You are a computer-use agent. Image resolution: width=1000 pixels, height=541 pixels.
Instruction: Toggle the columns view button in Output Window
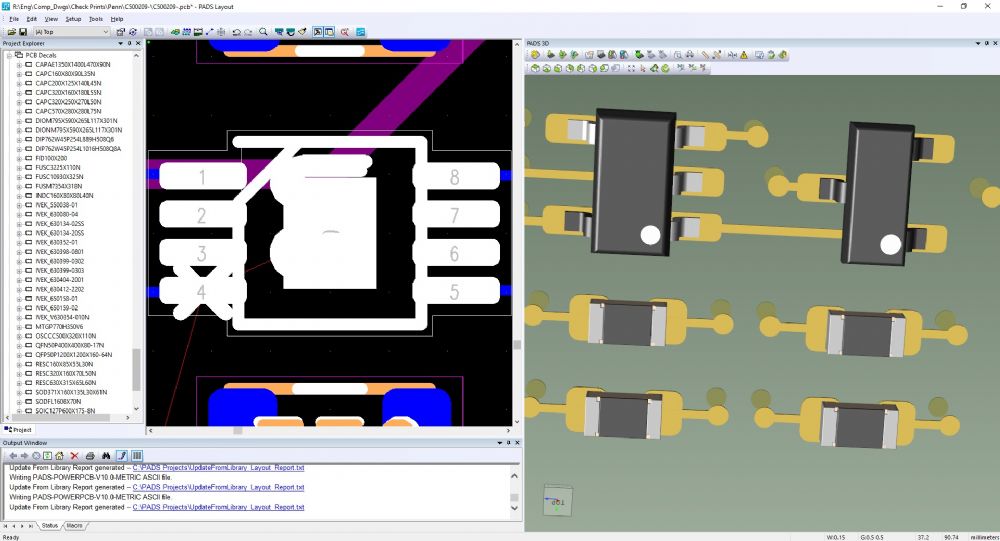point(136,456)
